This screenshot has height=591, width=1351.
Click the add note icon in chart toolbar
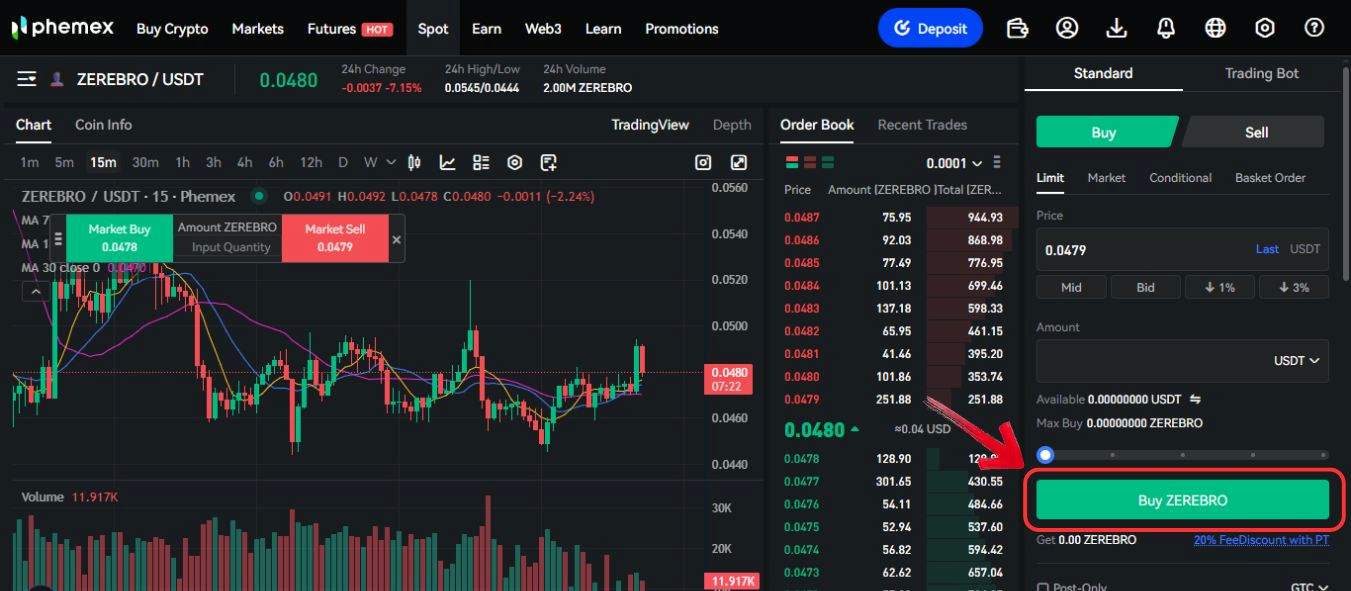coord(548,163)
